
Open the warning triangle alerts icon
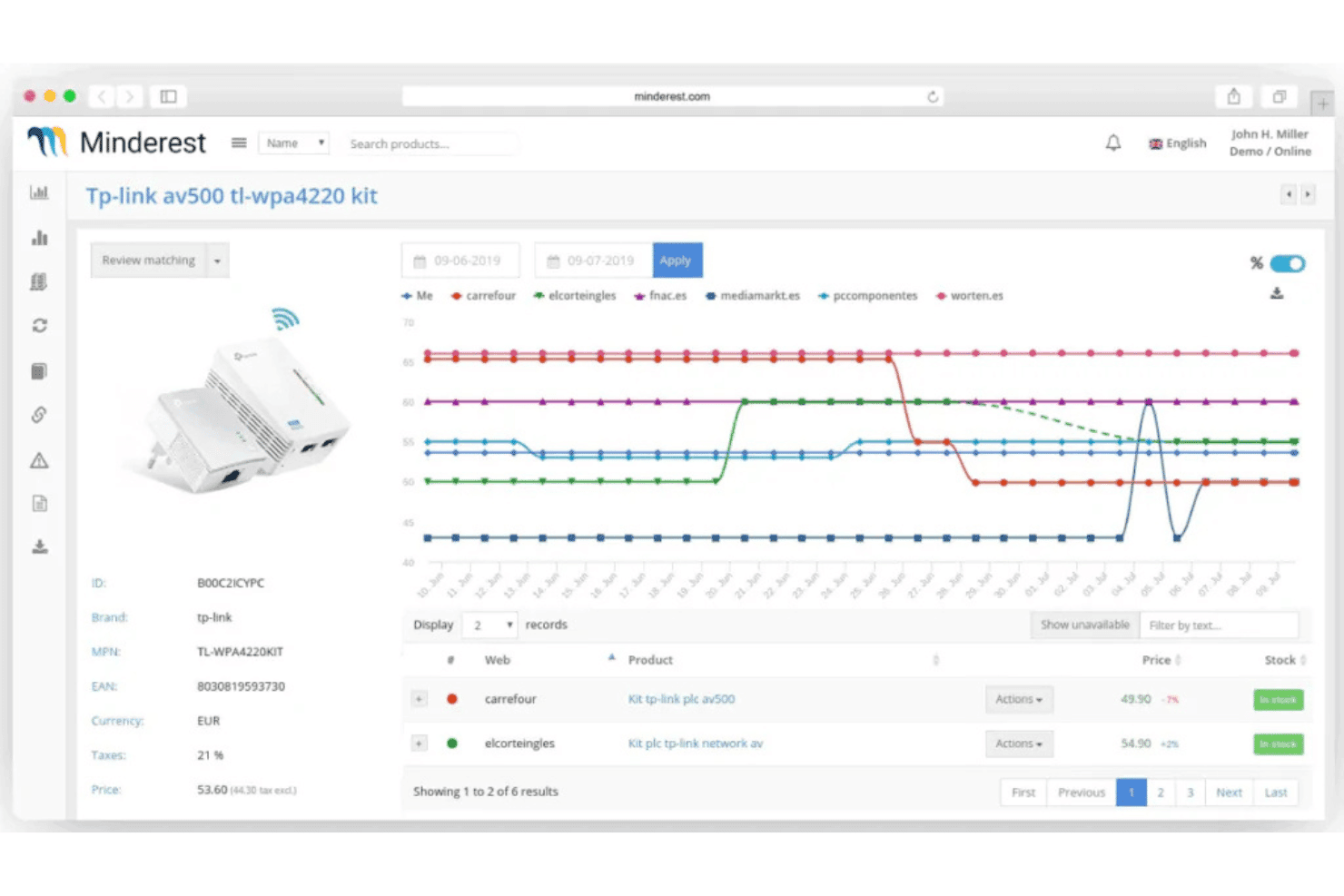pos(39,460)
